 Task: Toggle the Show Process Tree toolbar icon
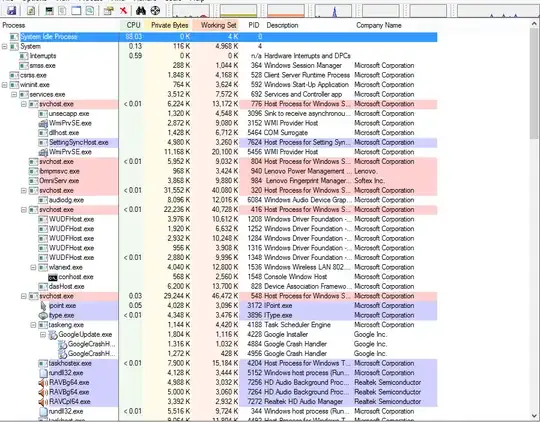(x=62, y=11)
